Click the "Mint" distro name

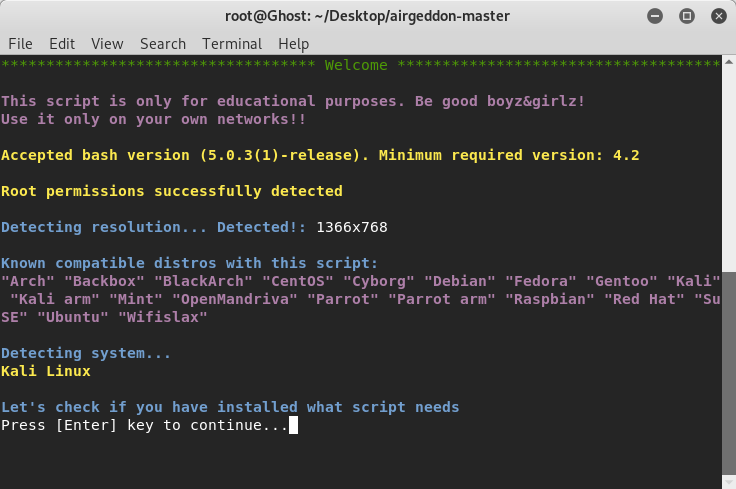136,299
